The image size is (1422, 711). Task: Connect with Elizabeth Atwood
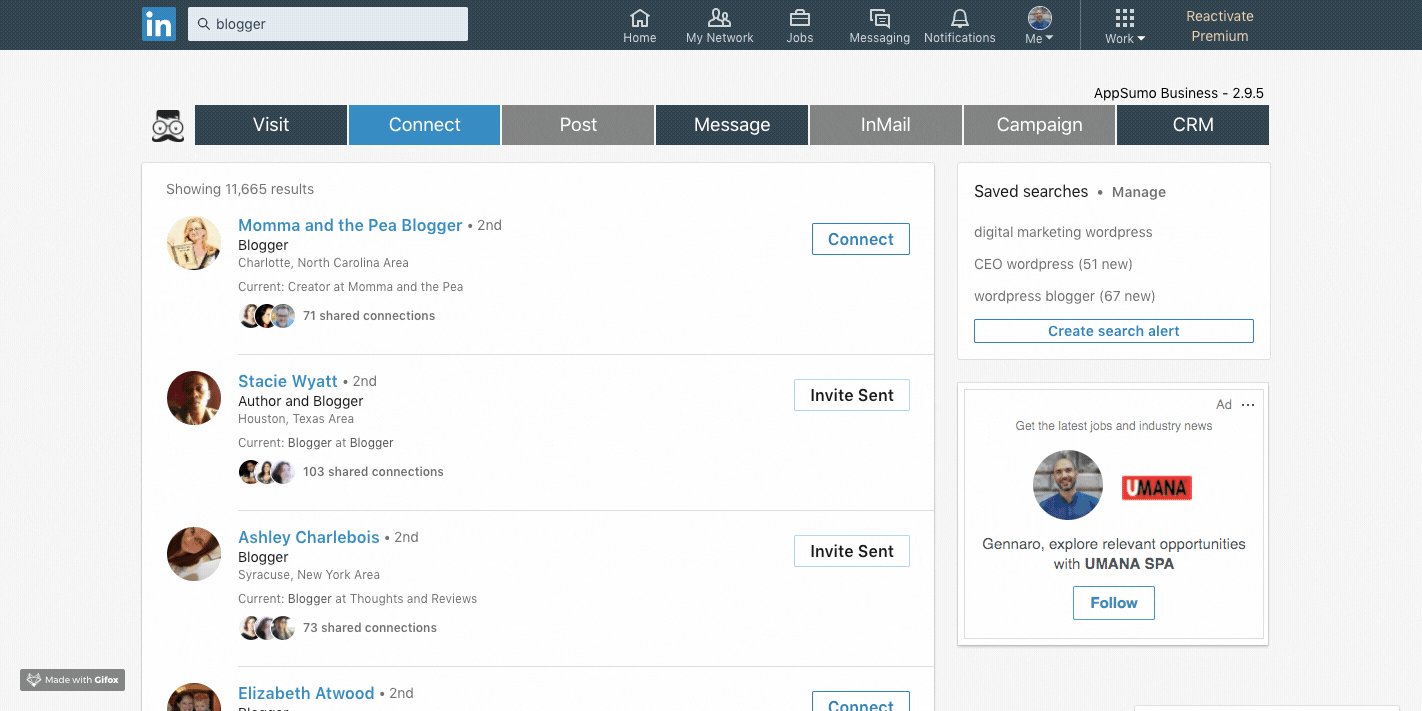[x=861, y=702]
